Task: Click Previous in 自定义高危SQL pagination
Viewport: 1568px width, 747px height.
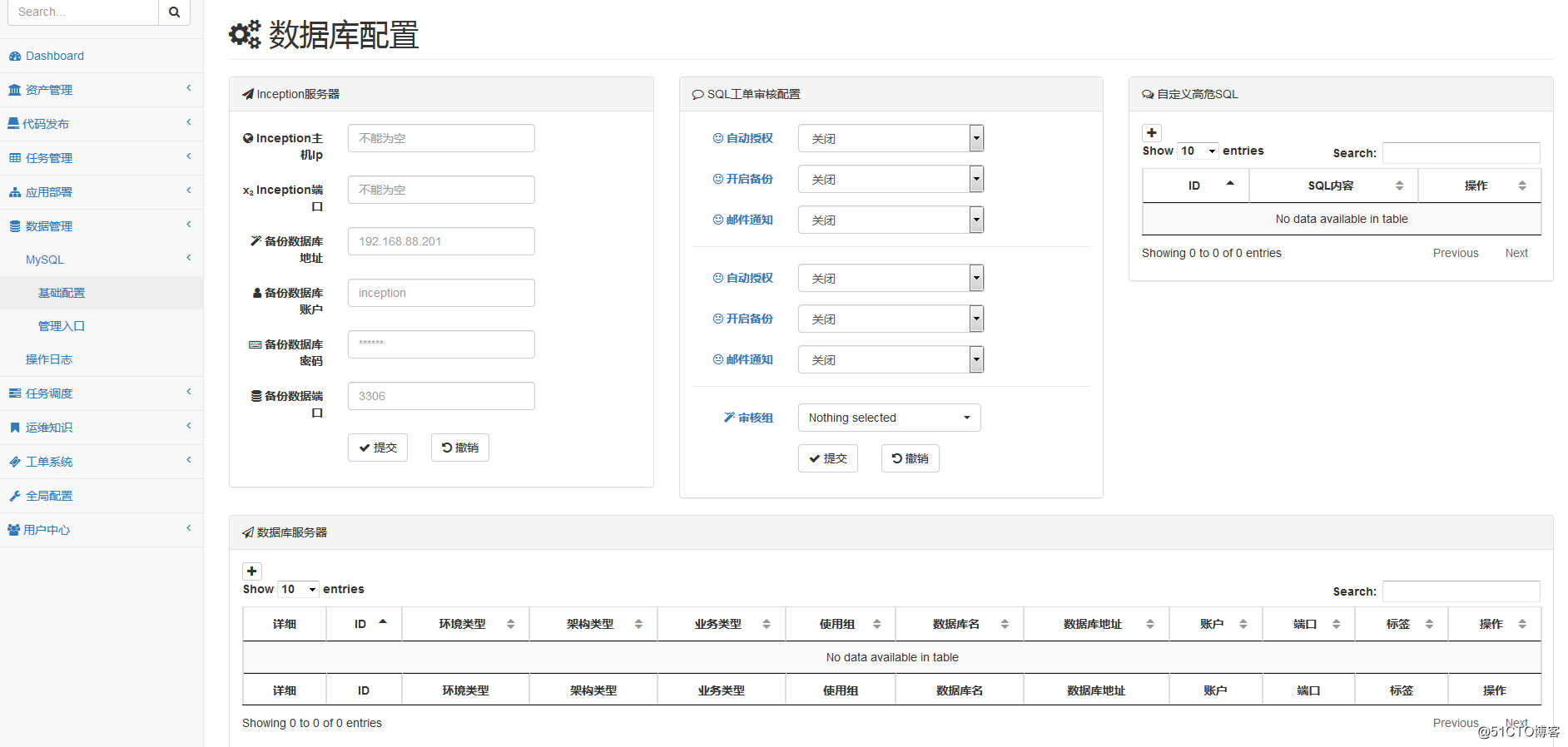Action: pos(1456,253)
